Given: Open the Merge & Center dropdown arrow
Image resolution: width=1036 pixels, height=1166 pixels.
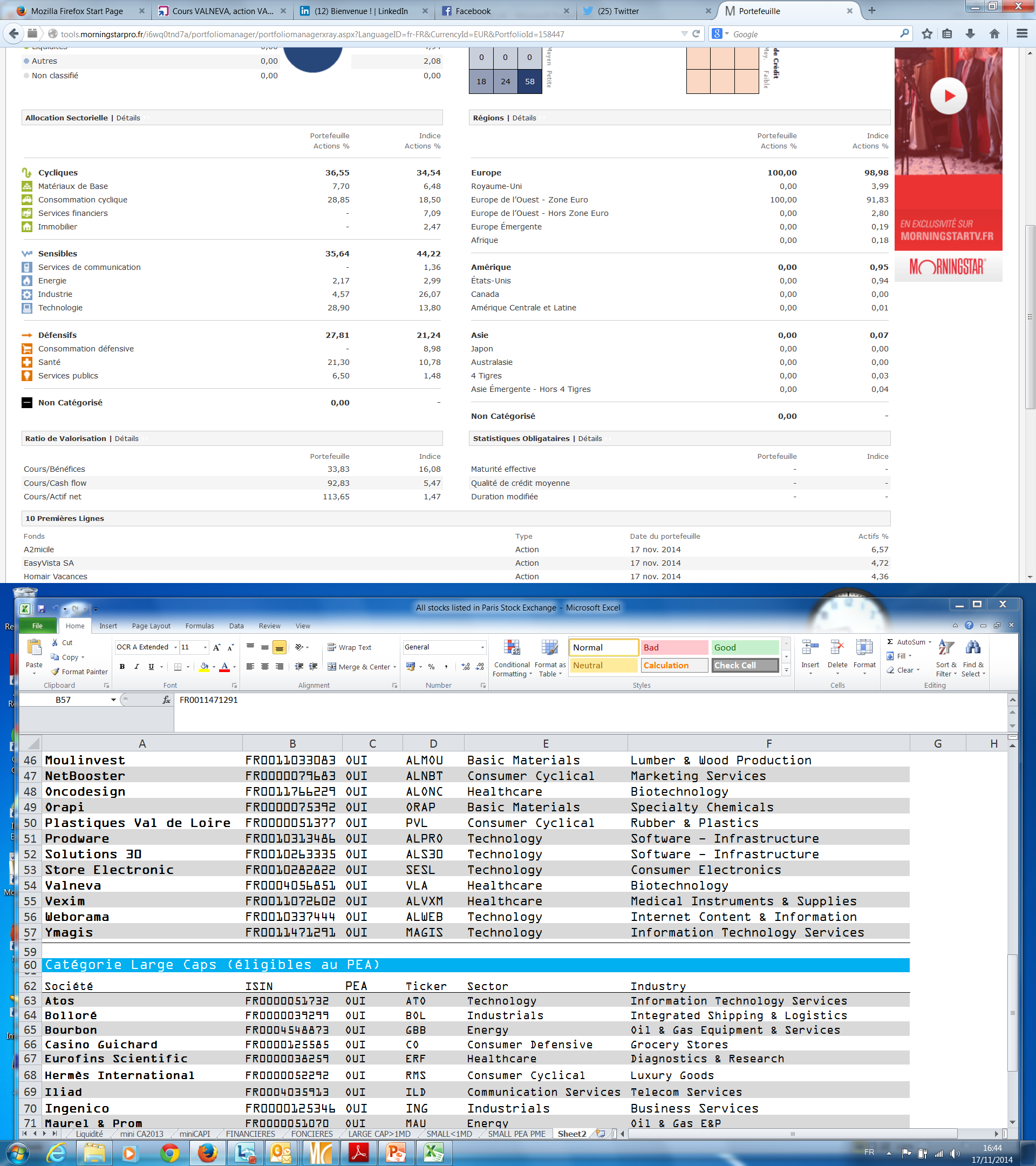Looking at the screenshot, I should click(394, 667).
